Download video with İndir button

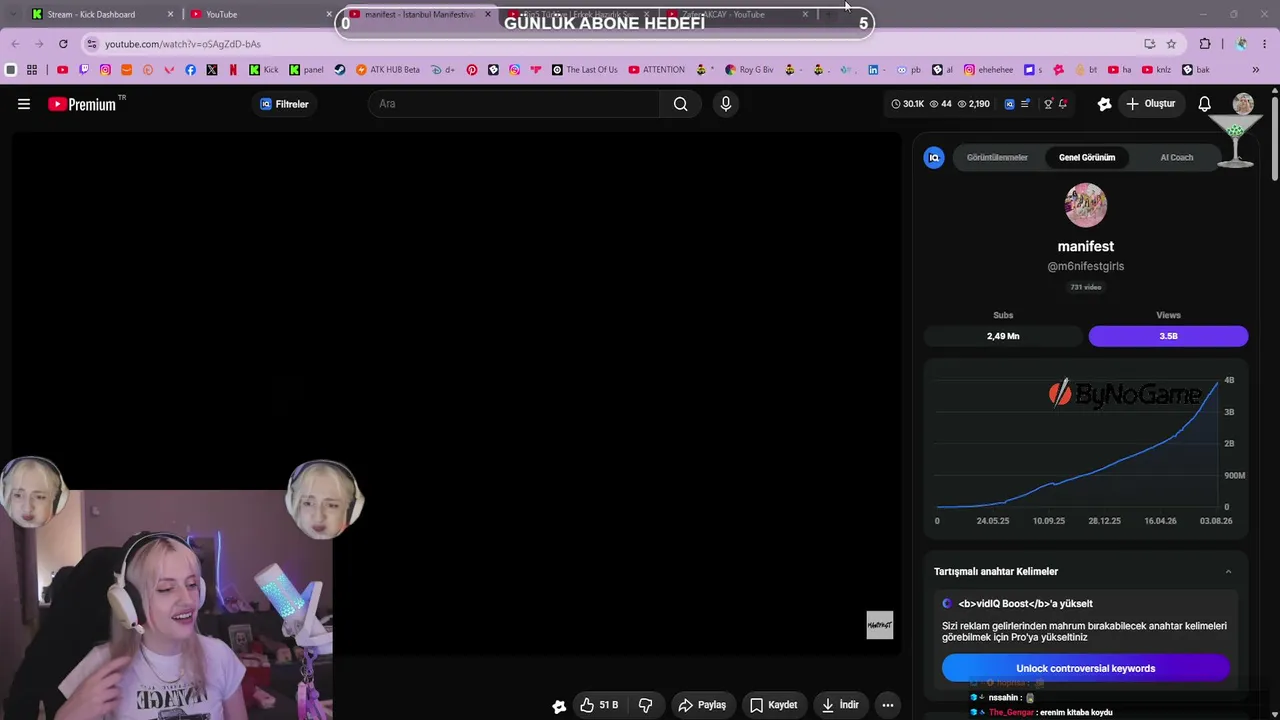[x=840, y=705]
